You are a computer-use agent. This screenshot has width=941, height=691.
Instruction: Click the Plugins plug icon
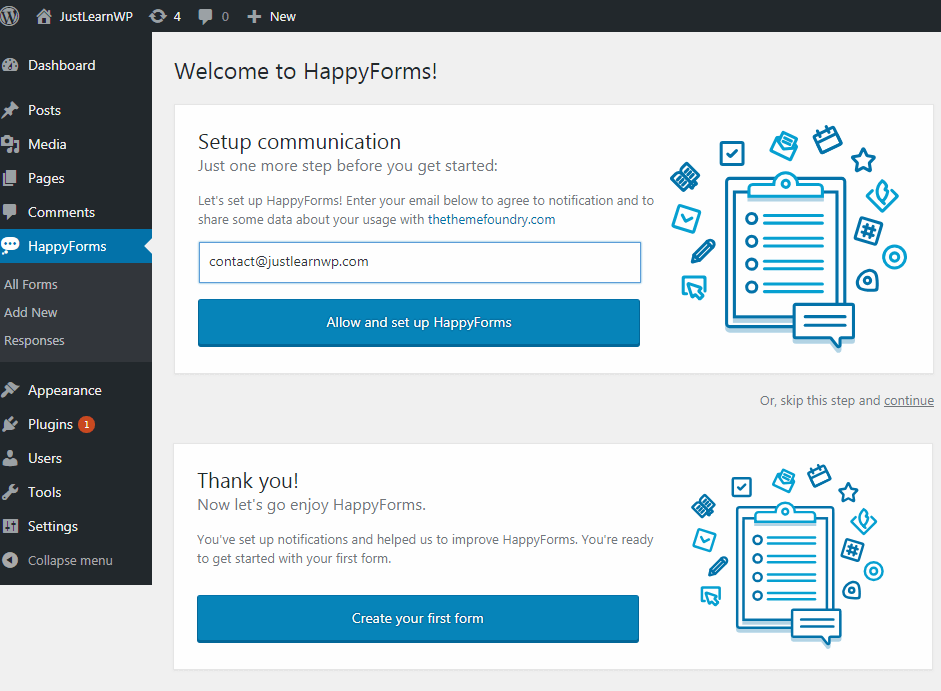(x=10, y=424)
